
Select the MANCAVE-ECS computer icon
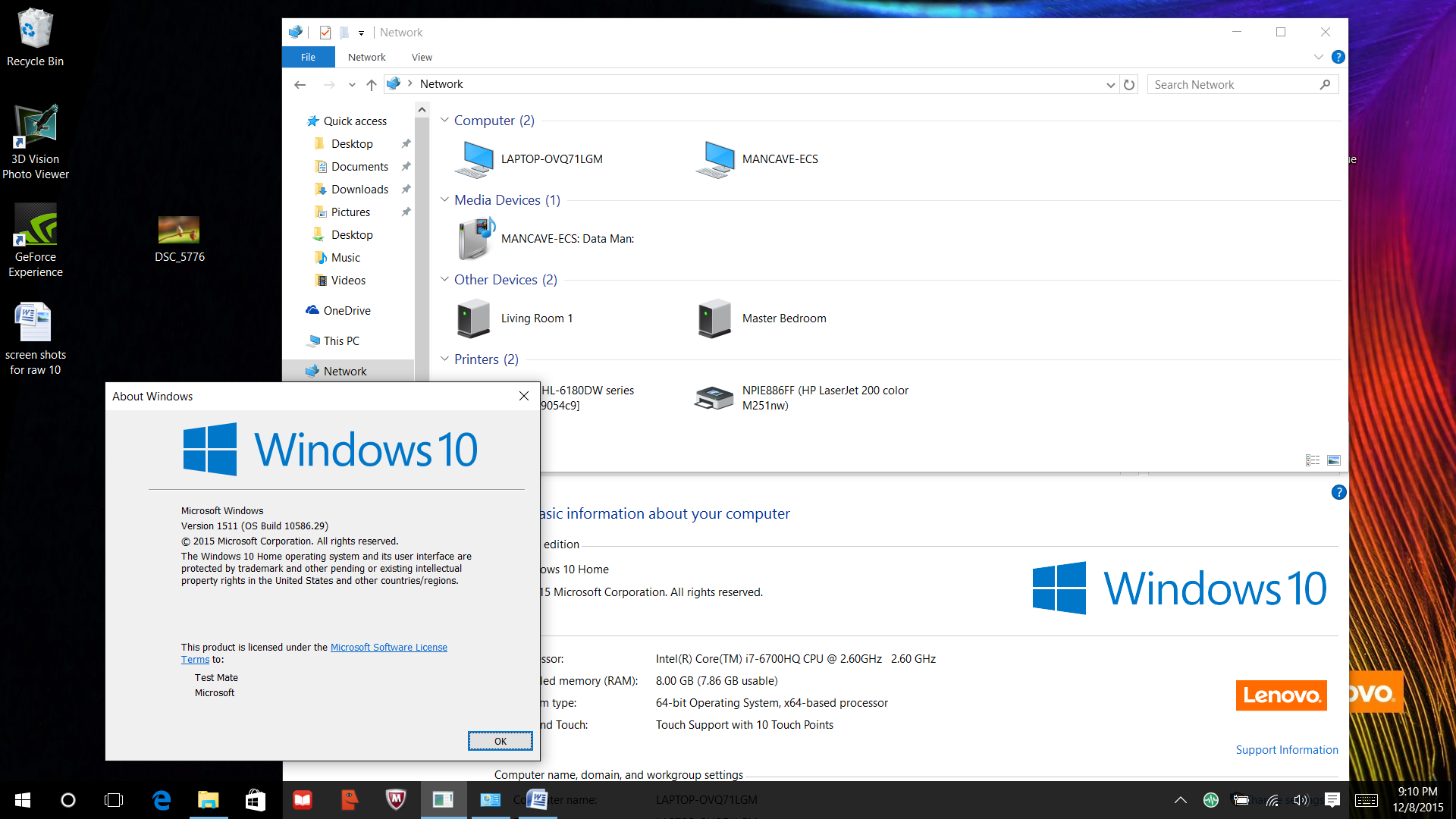coord(716,159)
